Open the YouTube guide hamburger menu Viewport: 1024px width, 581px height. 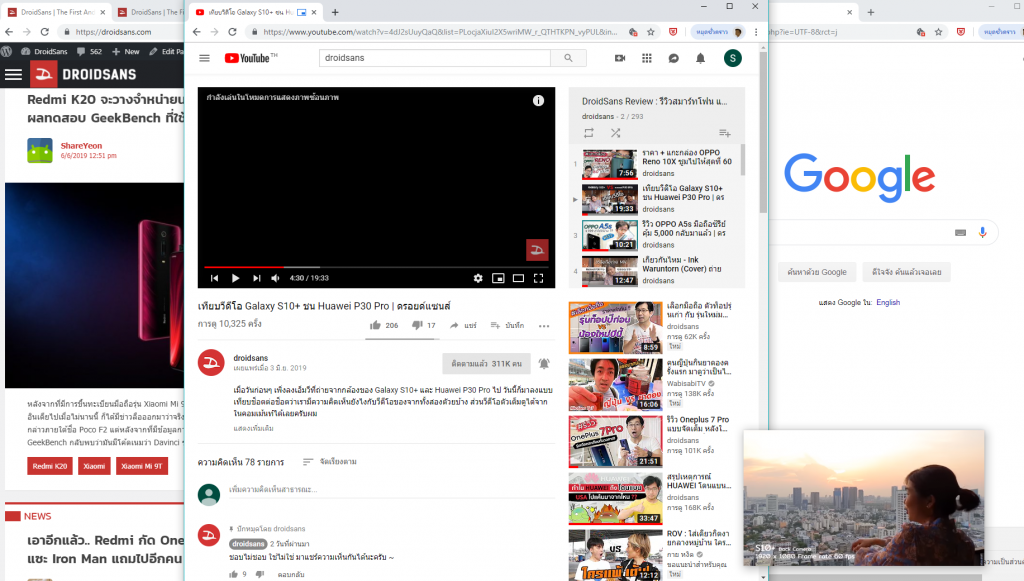coord(204,58)
